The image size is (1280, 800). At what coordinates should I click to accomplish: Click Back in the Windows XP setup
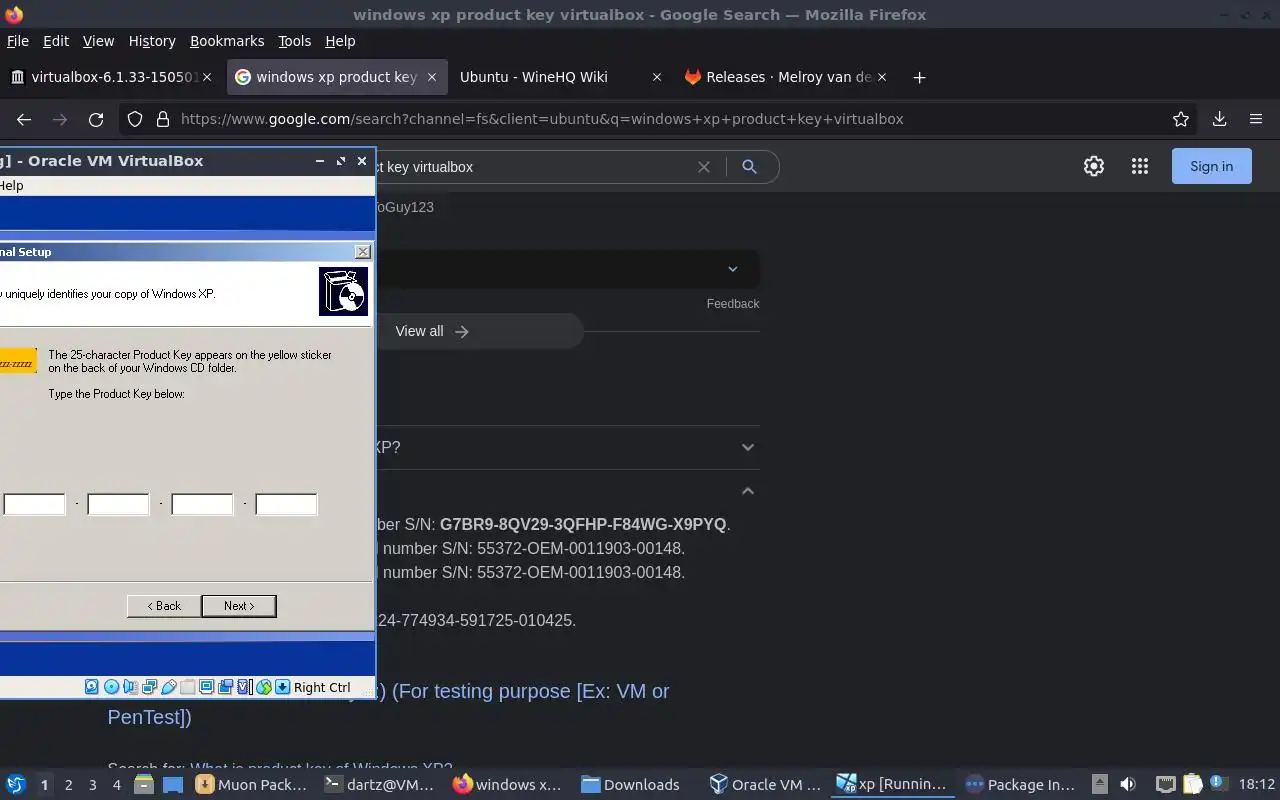(164, 606)
